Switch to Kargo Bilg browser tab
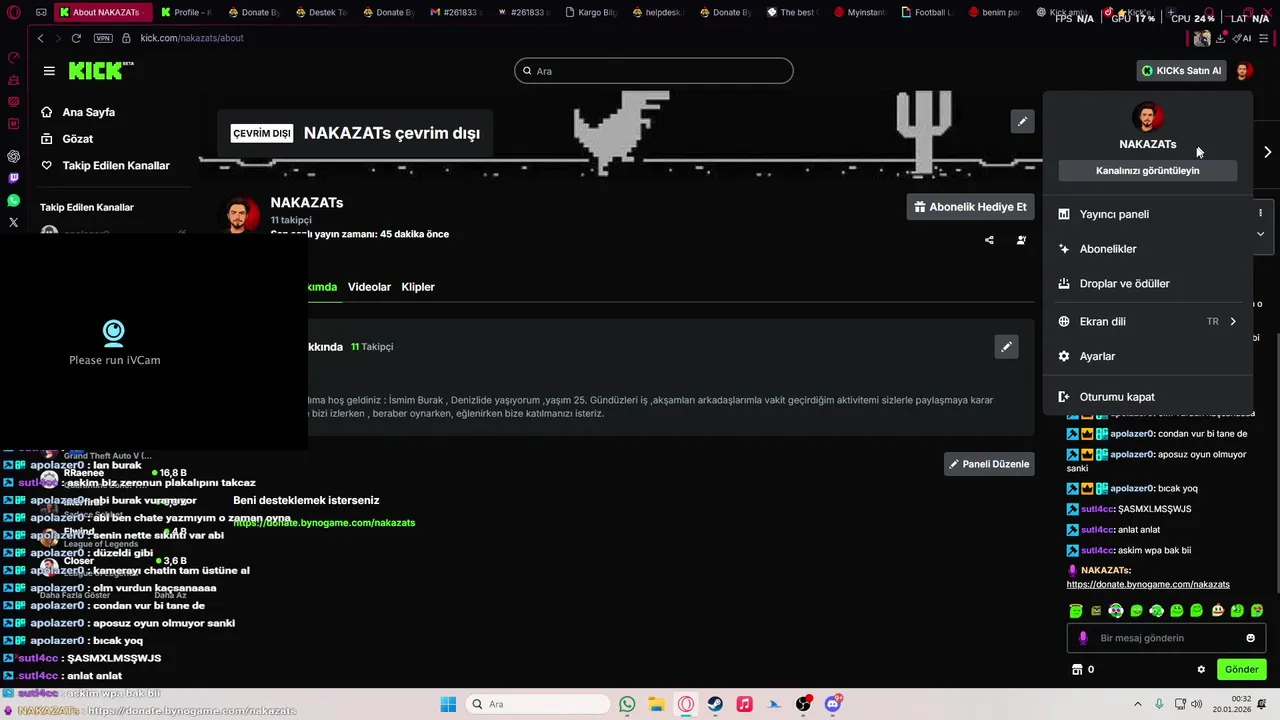This screenshot has width=1280, height=720. (x=593, y=12)
